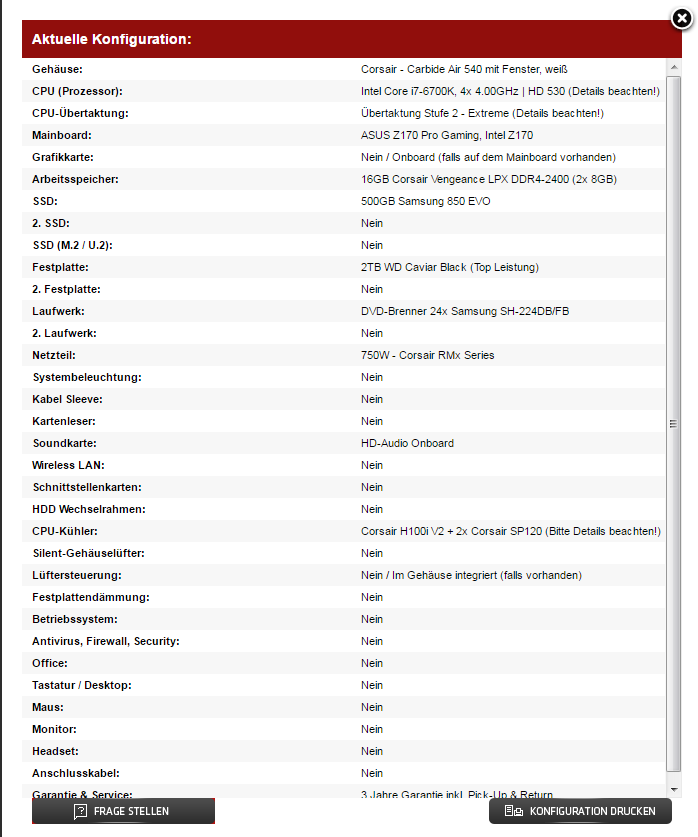Image resolution: width=698 pixels, height=837 pixels.
Task: Click 'Nein' in the Monitor row
Action: tap(371, 729)
